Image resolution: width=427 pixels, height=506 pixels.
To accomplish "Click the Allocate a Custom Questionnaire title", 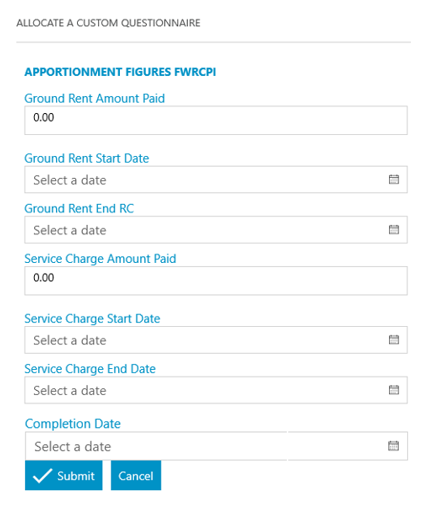I will point(108,23).
